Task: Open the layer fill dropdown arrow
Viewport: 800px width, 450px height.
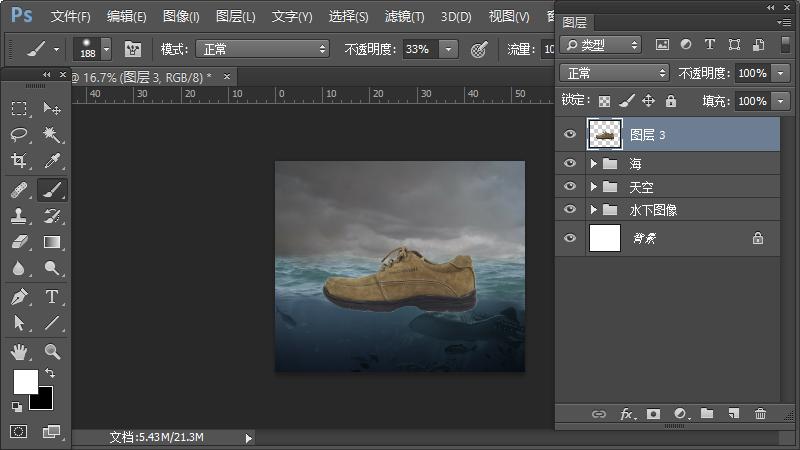Action: coord(781,101)
